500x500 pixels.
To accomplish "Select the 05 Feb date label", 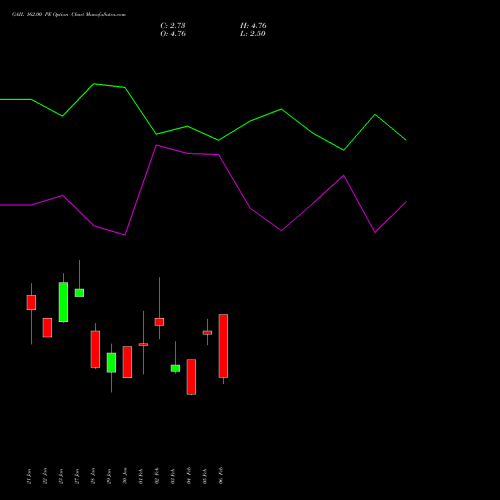I will click(205, 476).
